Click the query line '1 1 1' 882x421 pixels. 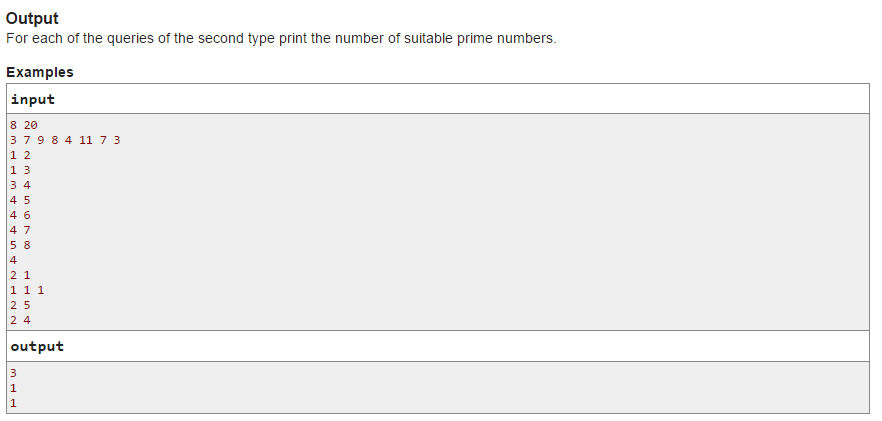(27, 290)
